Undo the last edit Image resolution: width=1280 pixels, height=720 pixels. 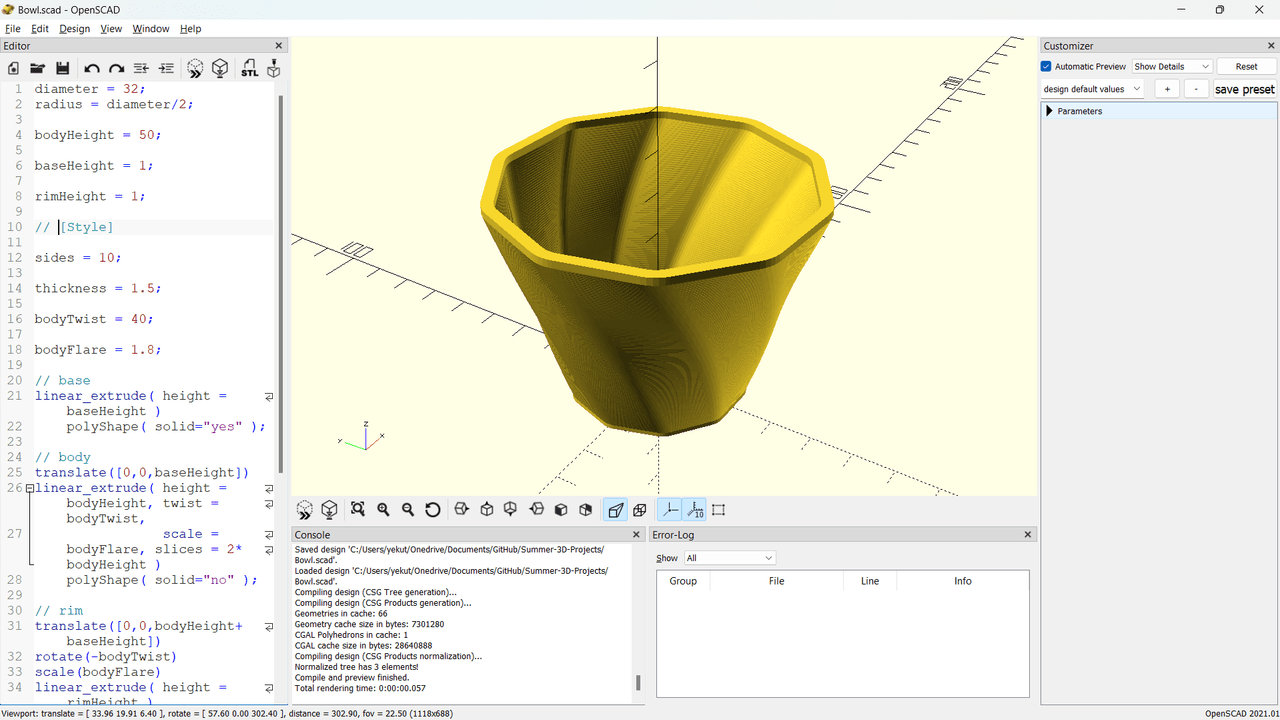pyautogui.click(x=92, y=68)
